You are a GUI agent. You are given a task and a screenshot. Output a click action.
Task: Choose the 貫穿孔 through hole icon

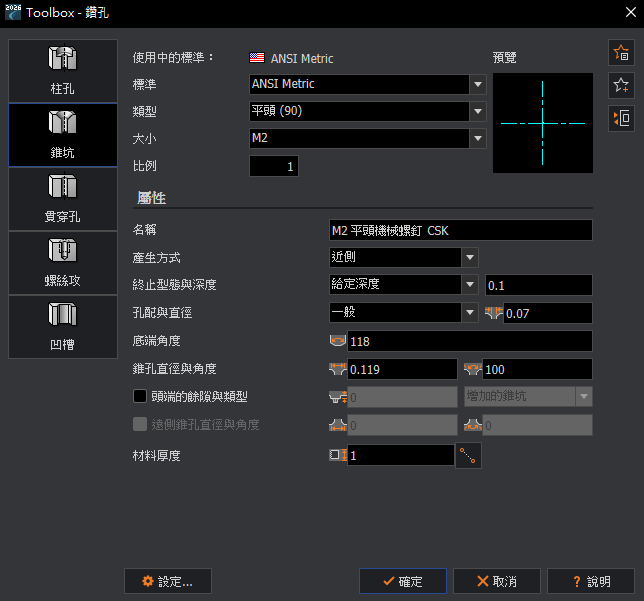click(x=63, y=198)
